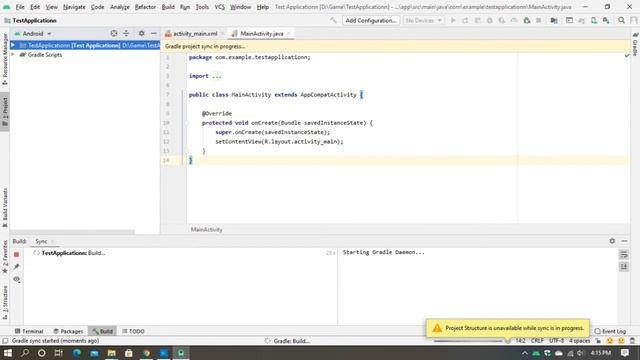Click the green inspection checkmark in editor
Screen dimensions: 640x360
click(x=627, y=56)
